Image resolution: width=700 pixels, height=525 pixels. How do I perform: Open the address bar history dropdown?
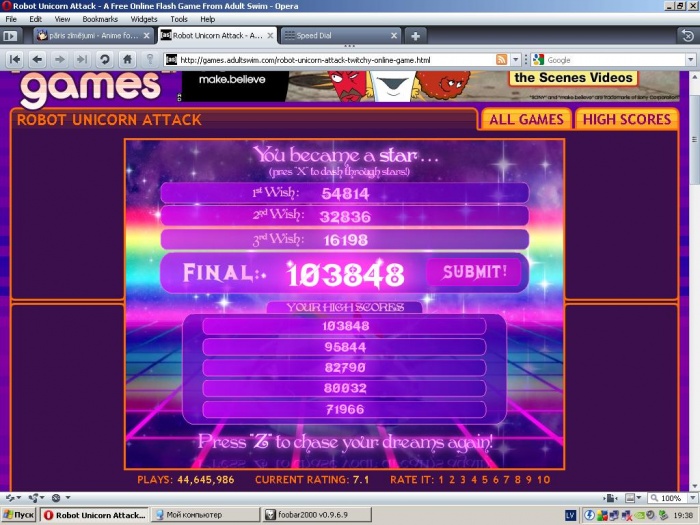(516, 60)
